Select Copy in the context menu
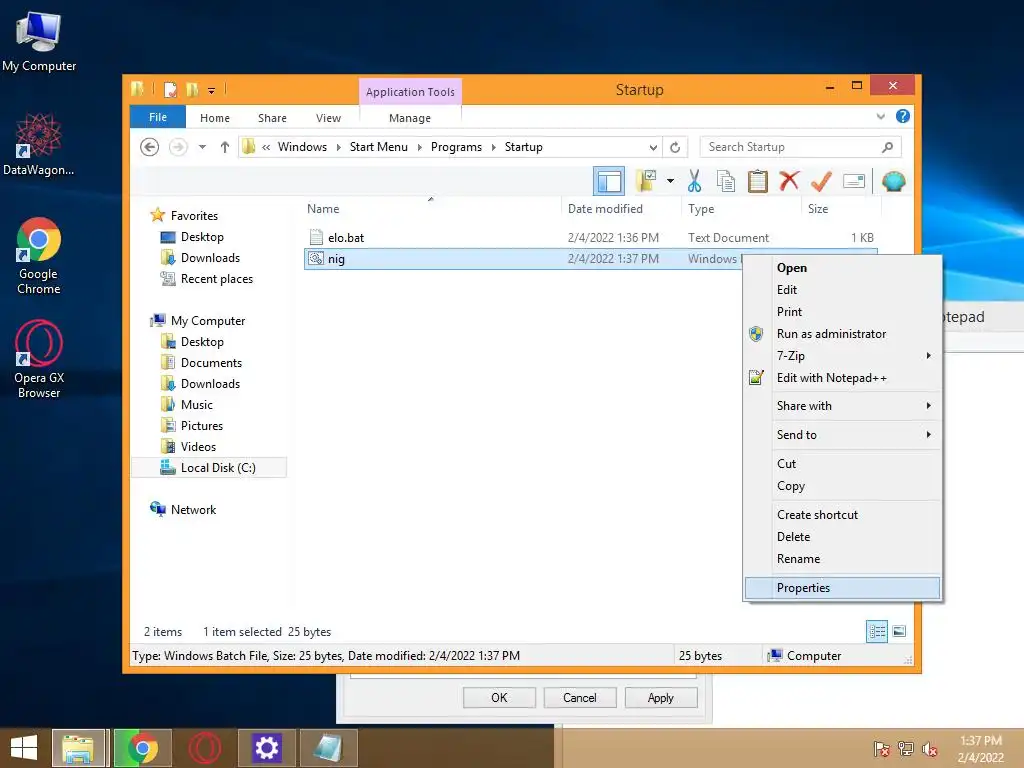Image resolution: width=1024 pixels, height=768 pixels. pos(842,486)
